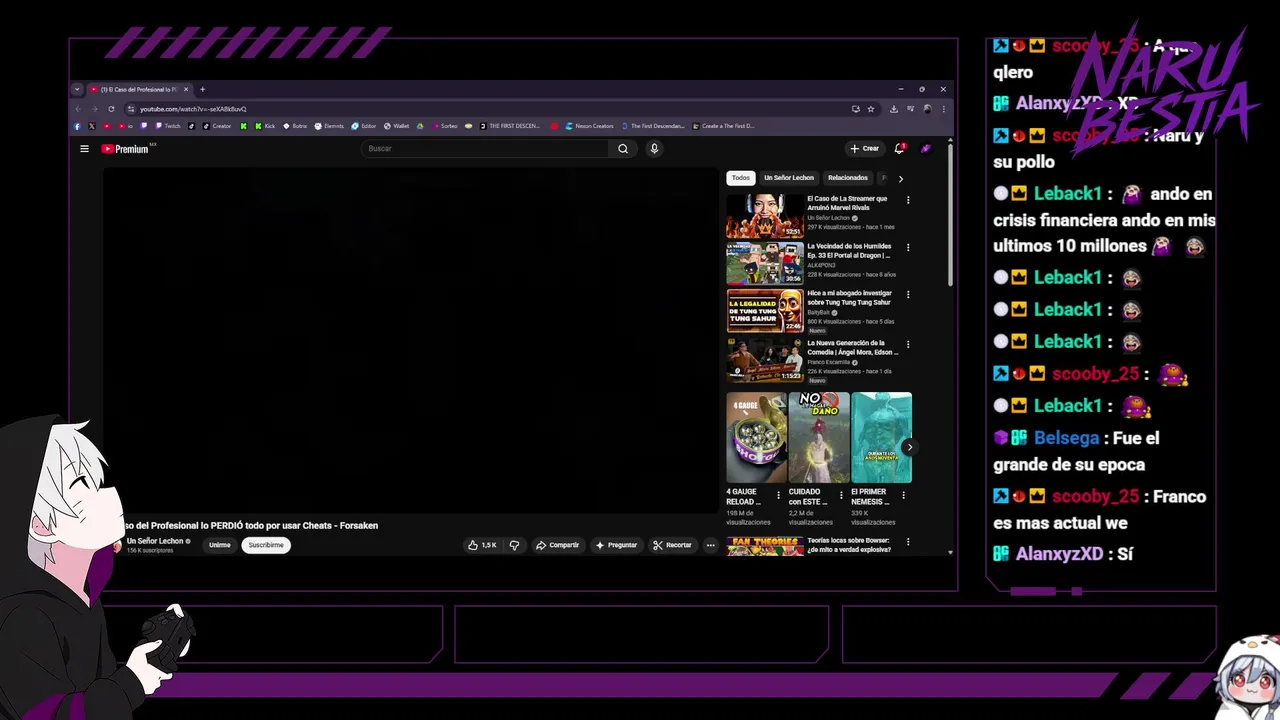The width and height of the screenshot is (1280, 720).
Task: Open options for 4 GAUGE RELOAD short
Action: tap(779, 495)
